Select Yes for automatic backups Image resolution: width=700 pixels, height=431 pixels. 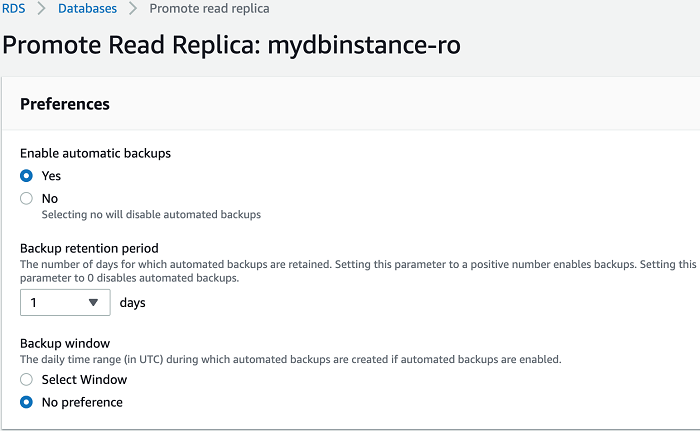click(27, 175)
